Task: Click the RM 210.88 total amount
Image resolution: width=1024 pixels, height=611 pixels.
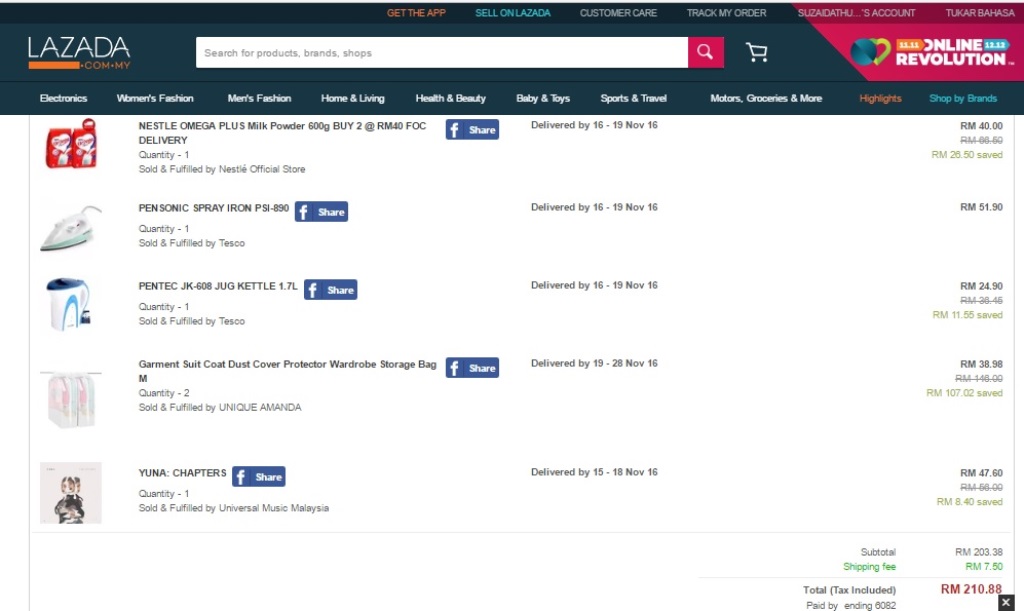Action: click(971, 589)
